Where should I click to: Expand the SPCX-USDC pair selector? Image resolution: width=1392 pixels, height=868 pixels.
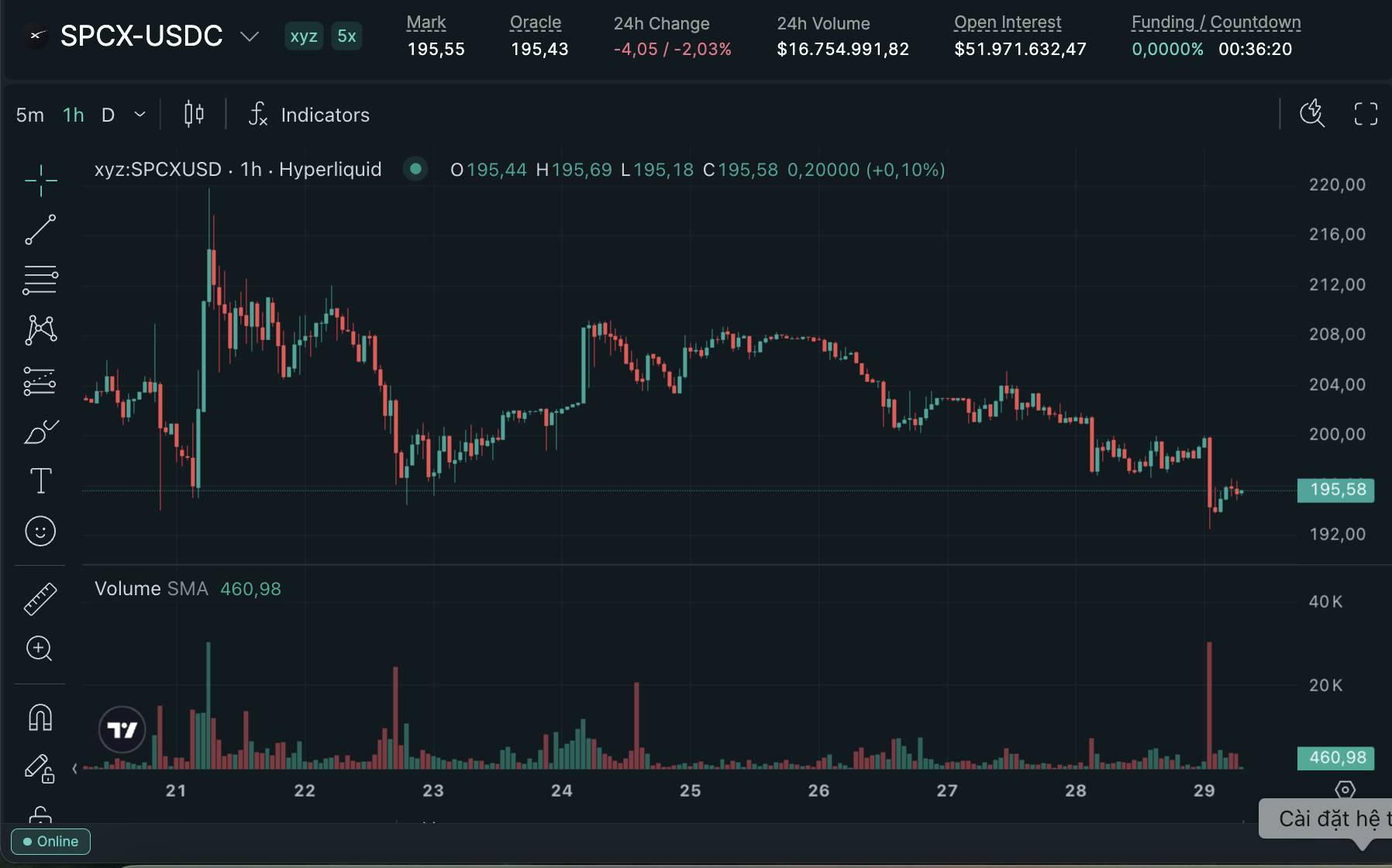click(x=249, y=36)
